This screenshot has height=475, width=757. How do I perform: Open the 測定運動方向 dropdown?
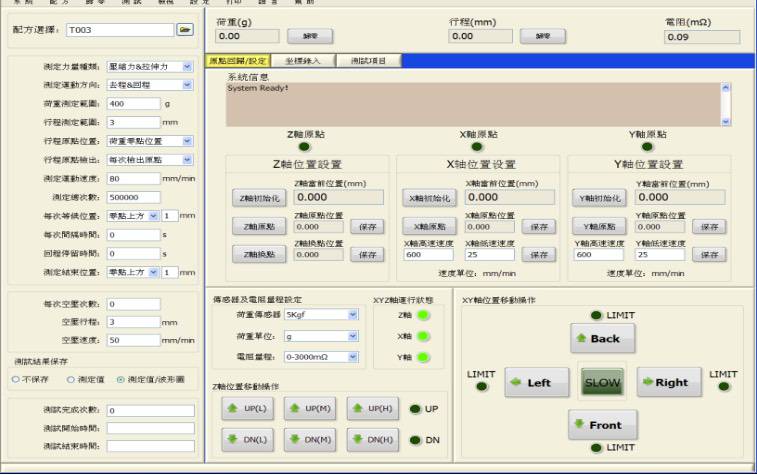[x=187, y=85]
